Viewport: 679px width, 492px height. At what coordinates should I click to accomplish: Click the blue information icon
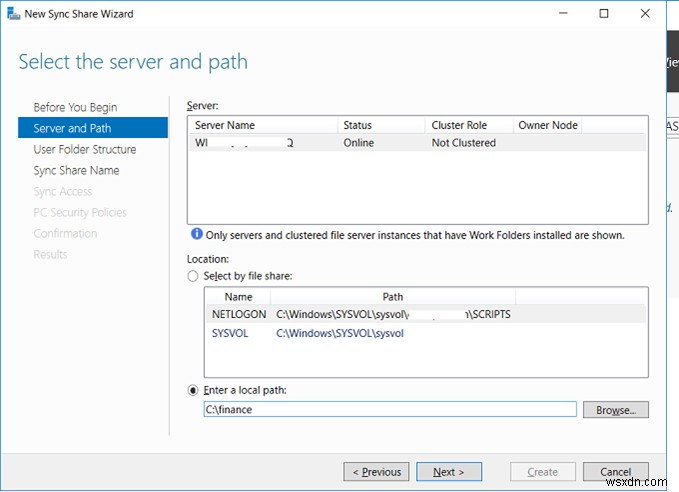[196, 235]
